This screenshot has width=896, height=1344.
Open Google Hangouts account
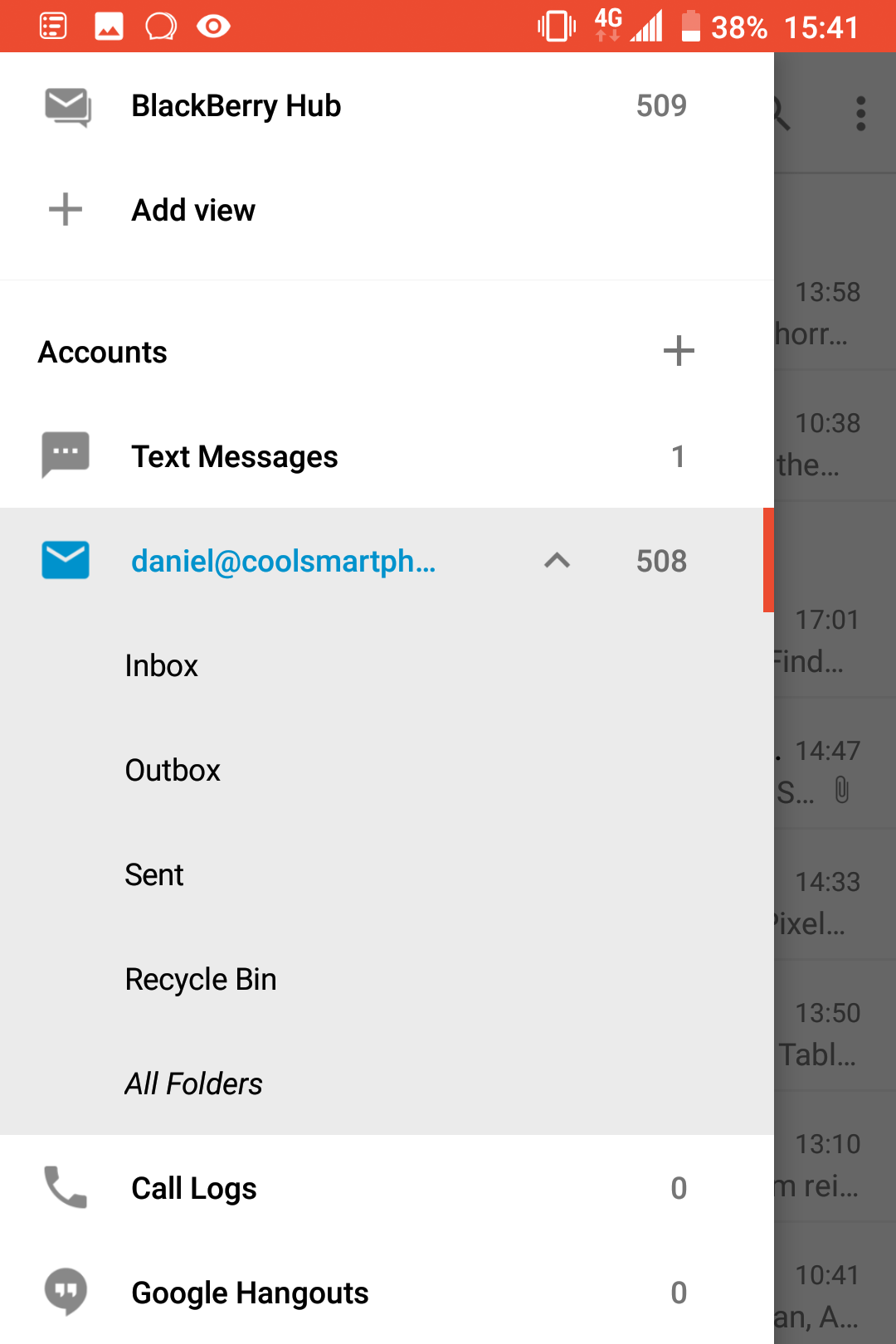click(387, 1293)
